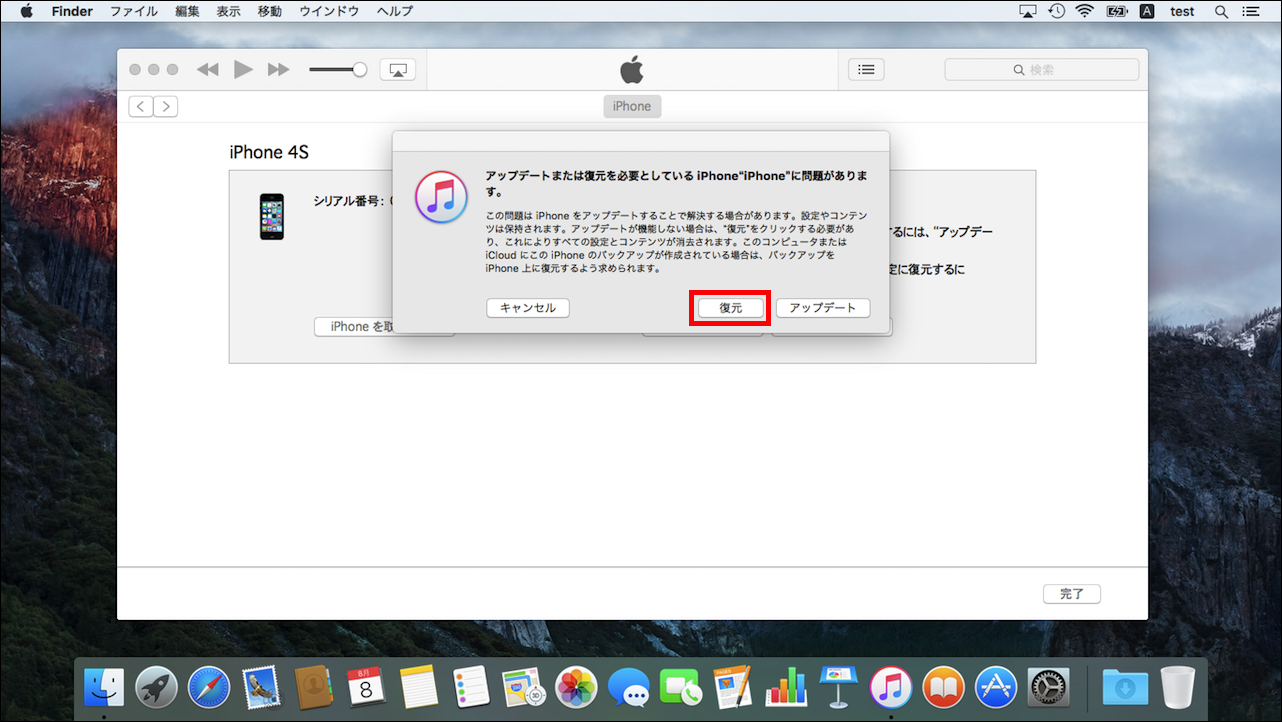Open Notification Center menu bar icon
The image size is (1282, 722).
click(x=1251, y=12)
